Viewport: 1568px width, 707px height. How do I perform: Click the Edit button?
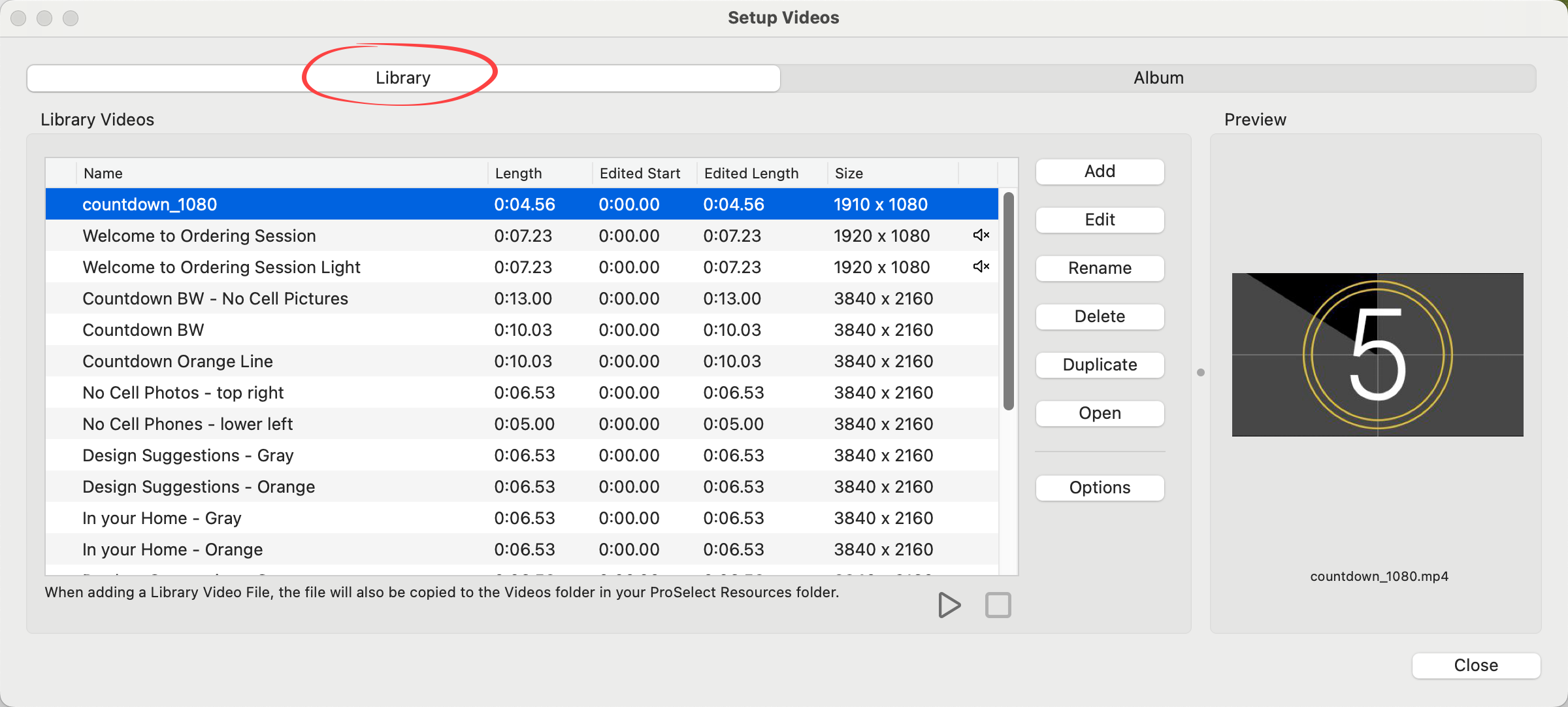tap(1100, 220)
